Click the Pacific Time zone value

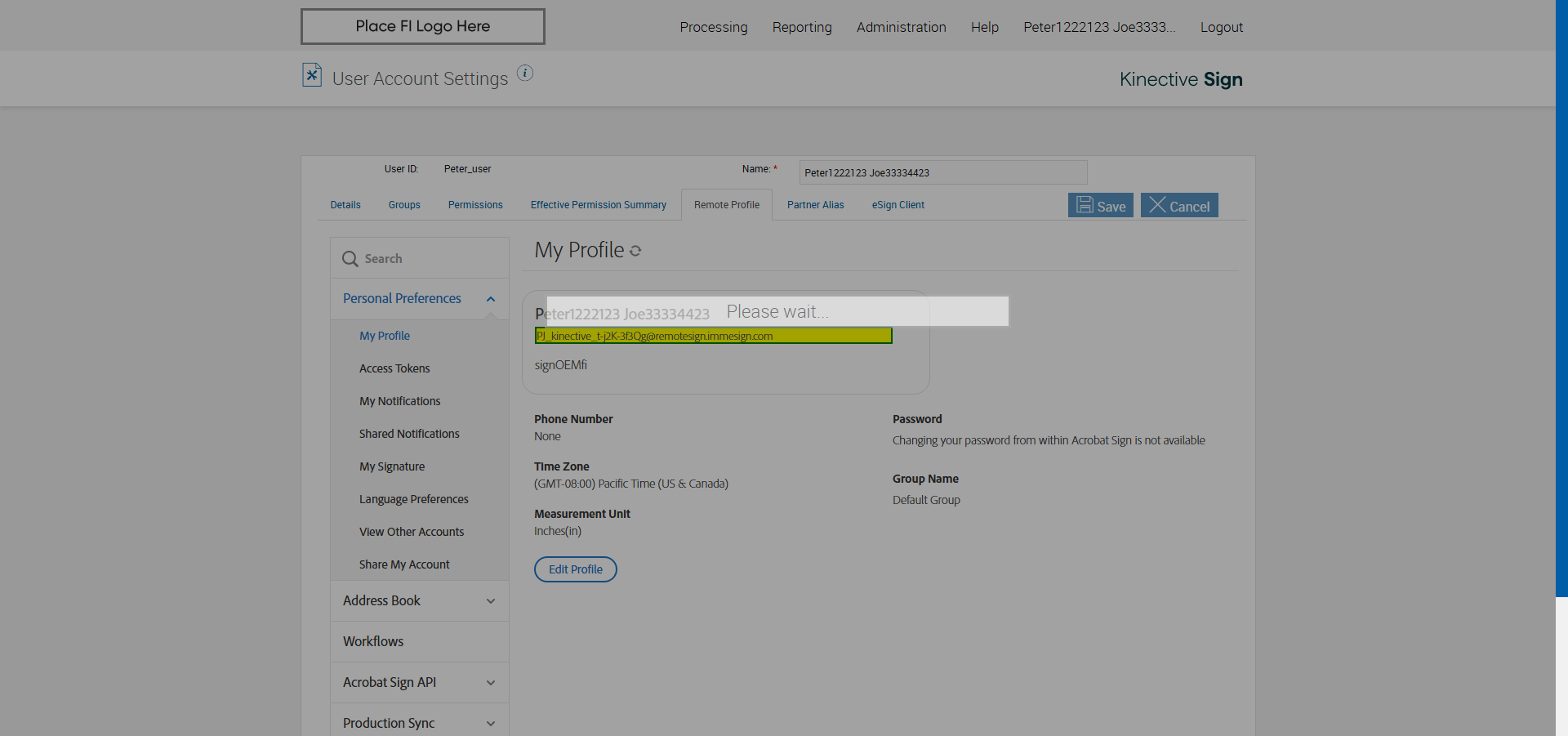(x=631, y=484)
